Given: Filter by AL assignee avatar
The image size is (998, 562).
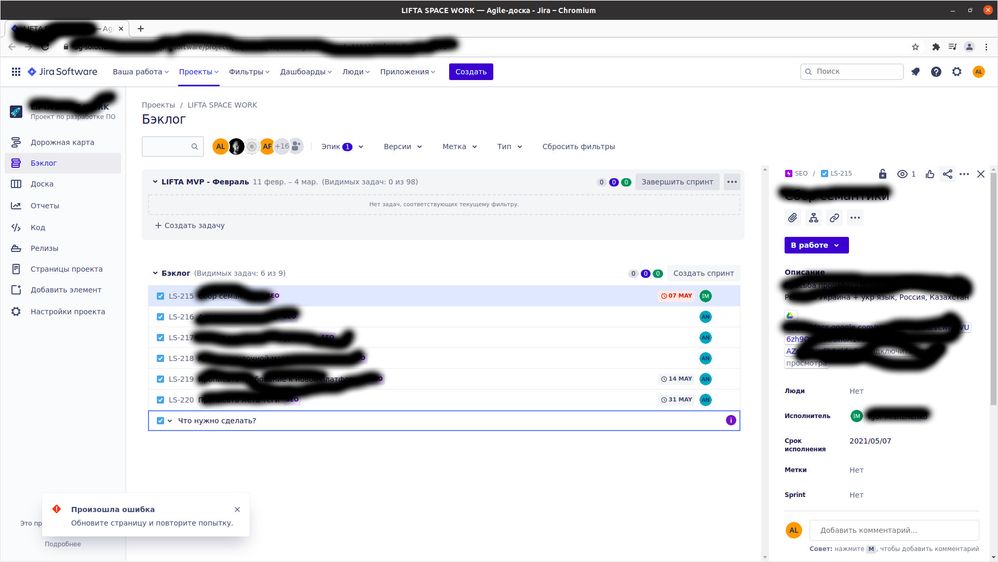Looking at the screenshot, I should 220,146.
